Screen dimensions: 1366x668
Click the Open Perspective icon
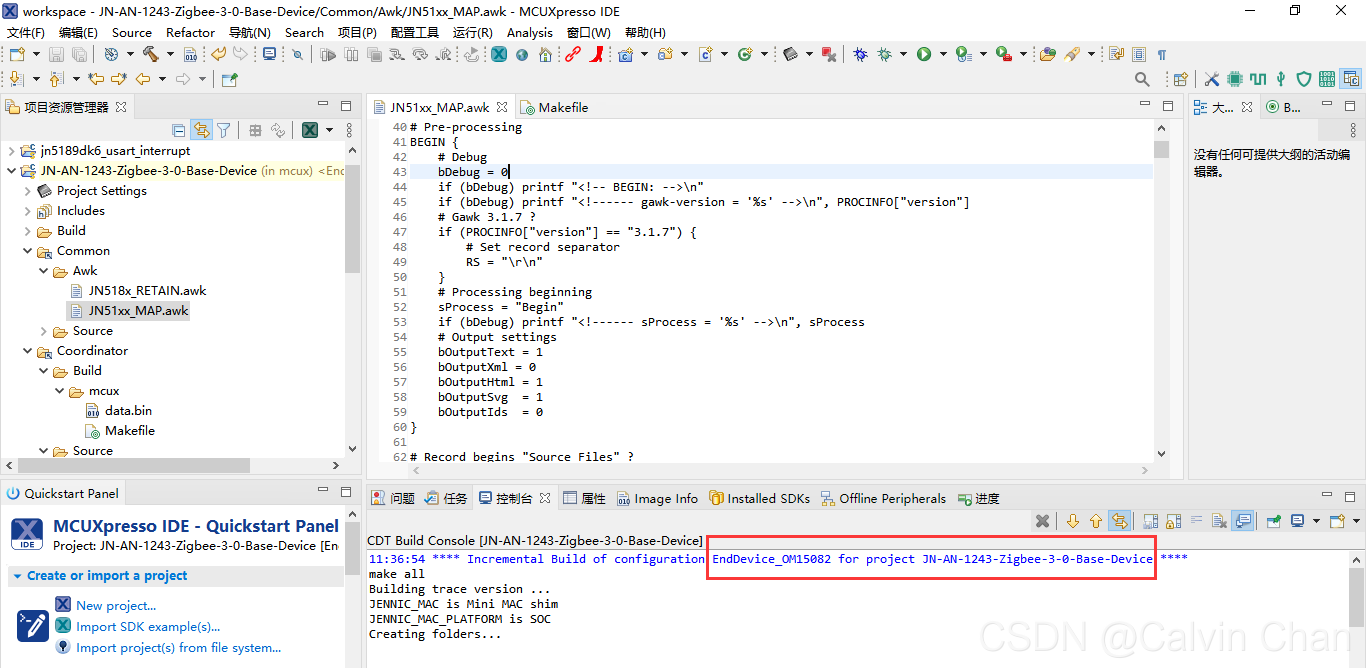pos(1180,79)
